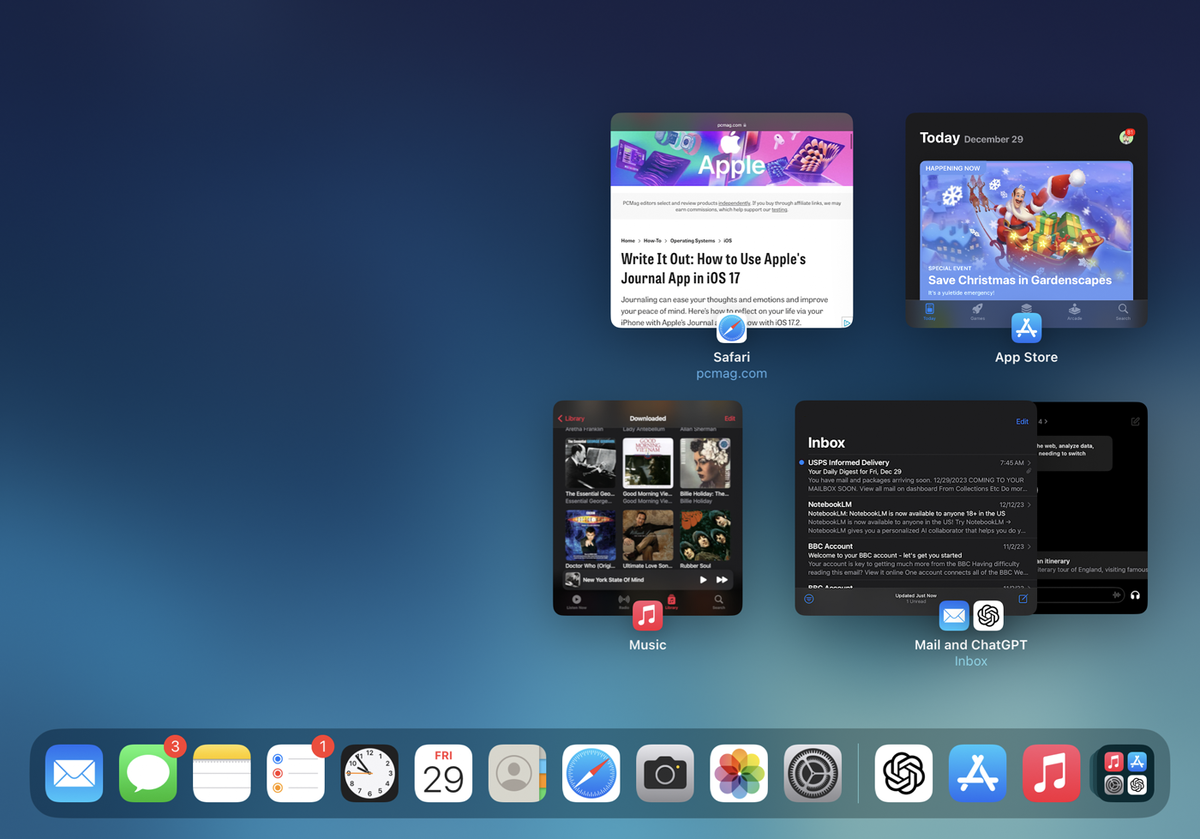Tap Good Morning Vietnam album cover

(647, 463)
